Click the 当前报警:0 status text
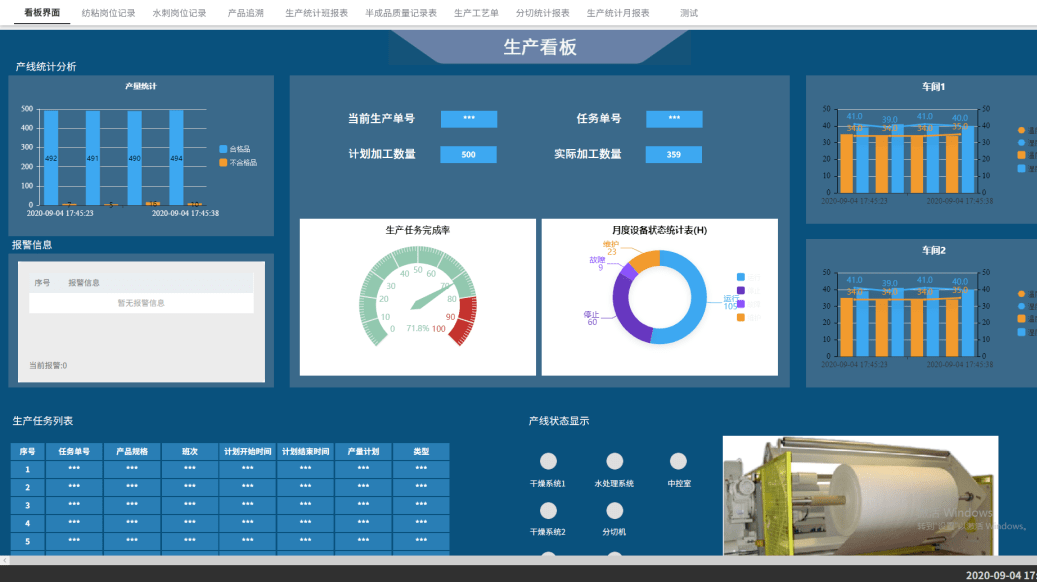1037x582 pixels. [48, 365]
